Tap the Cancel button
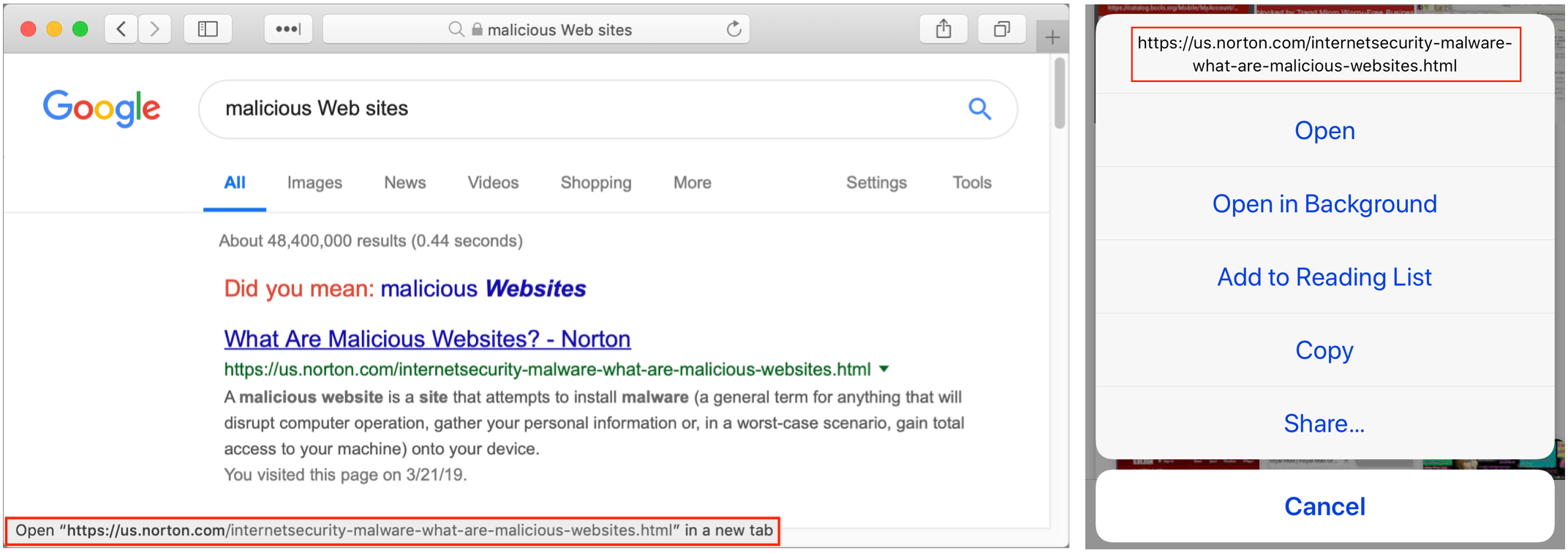The image size is (1568, 553). pyautogui.click(x=1324, y=506)
